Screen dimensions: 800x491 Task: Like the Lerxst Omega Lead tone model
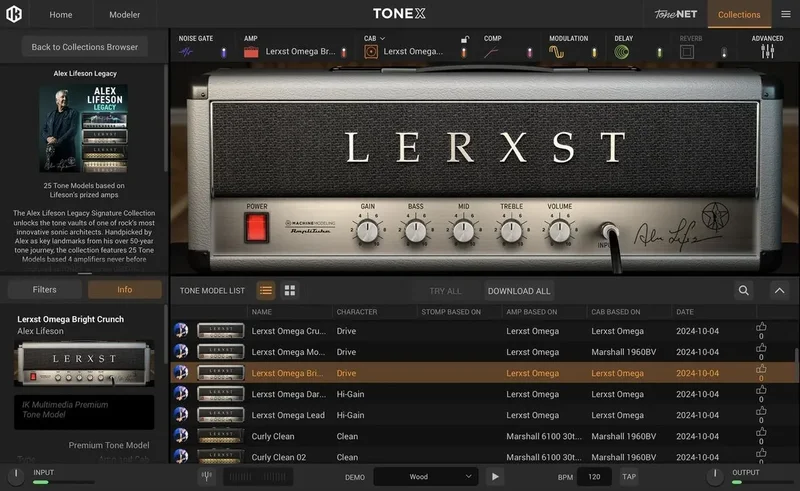coord(761,411)
